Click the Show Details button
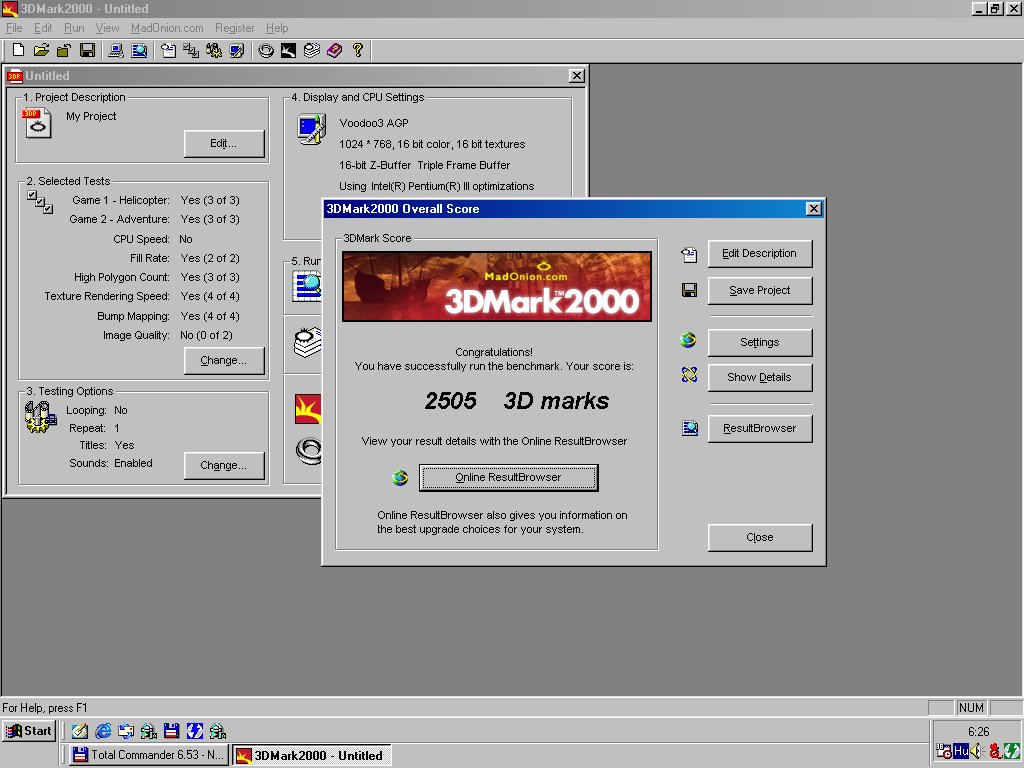This screenshot has width=1024, height=768. coord(760,377)
